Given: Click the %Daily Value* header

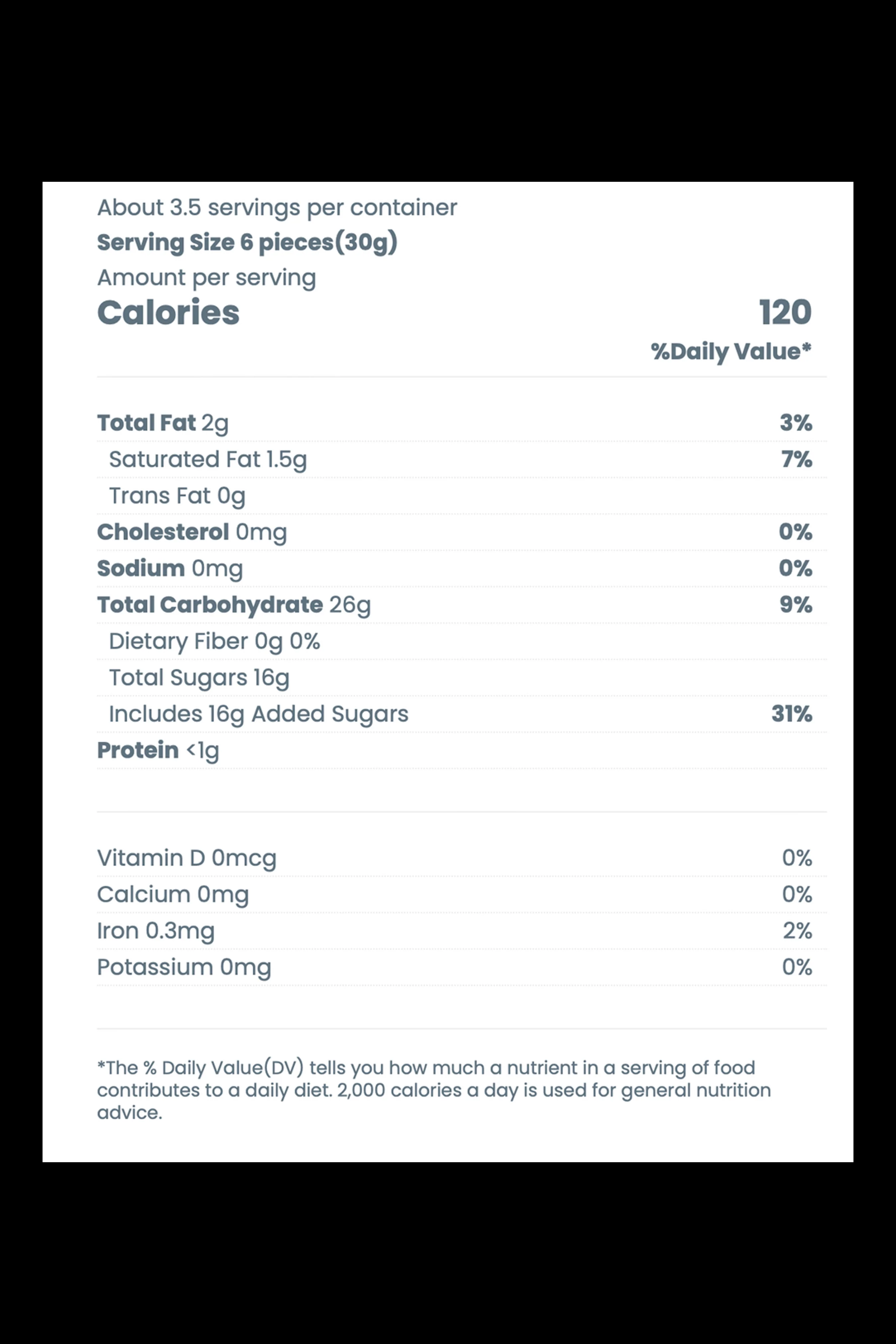Looking at the screenshot, I should click(x=731, y=351).
